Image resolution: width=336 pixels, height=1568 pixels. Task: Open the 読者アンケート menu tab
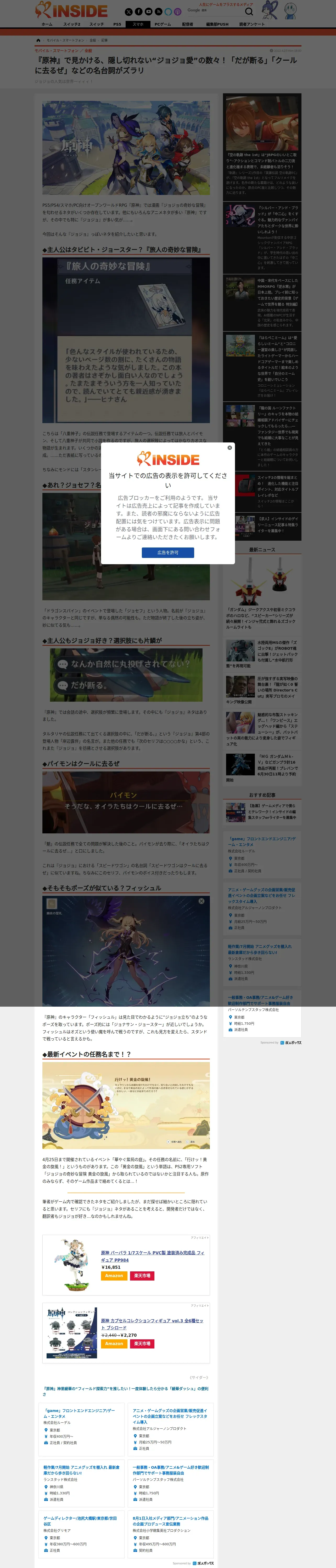click(x=252, y=24)
